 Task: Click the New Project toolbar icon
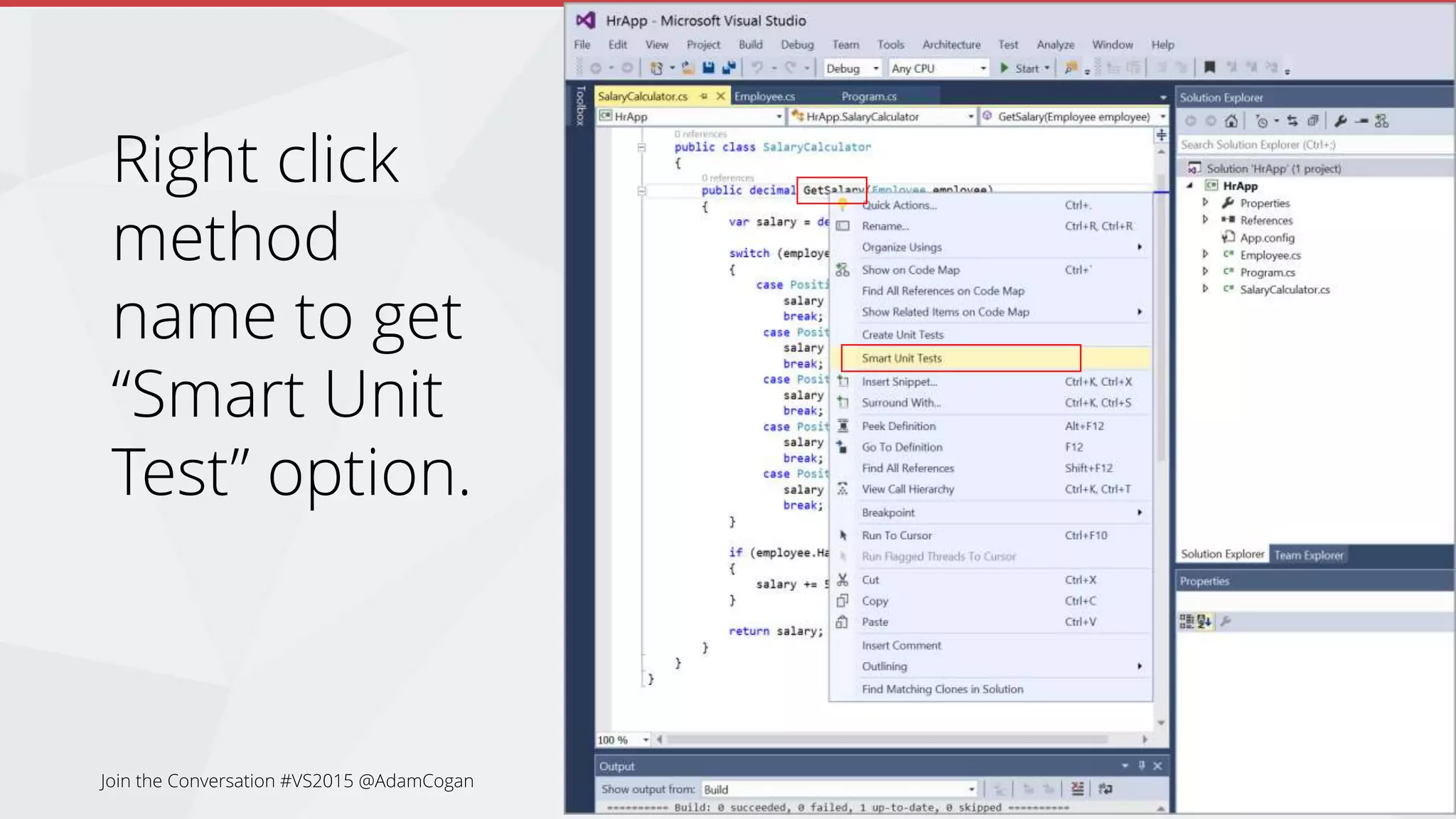657,68
